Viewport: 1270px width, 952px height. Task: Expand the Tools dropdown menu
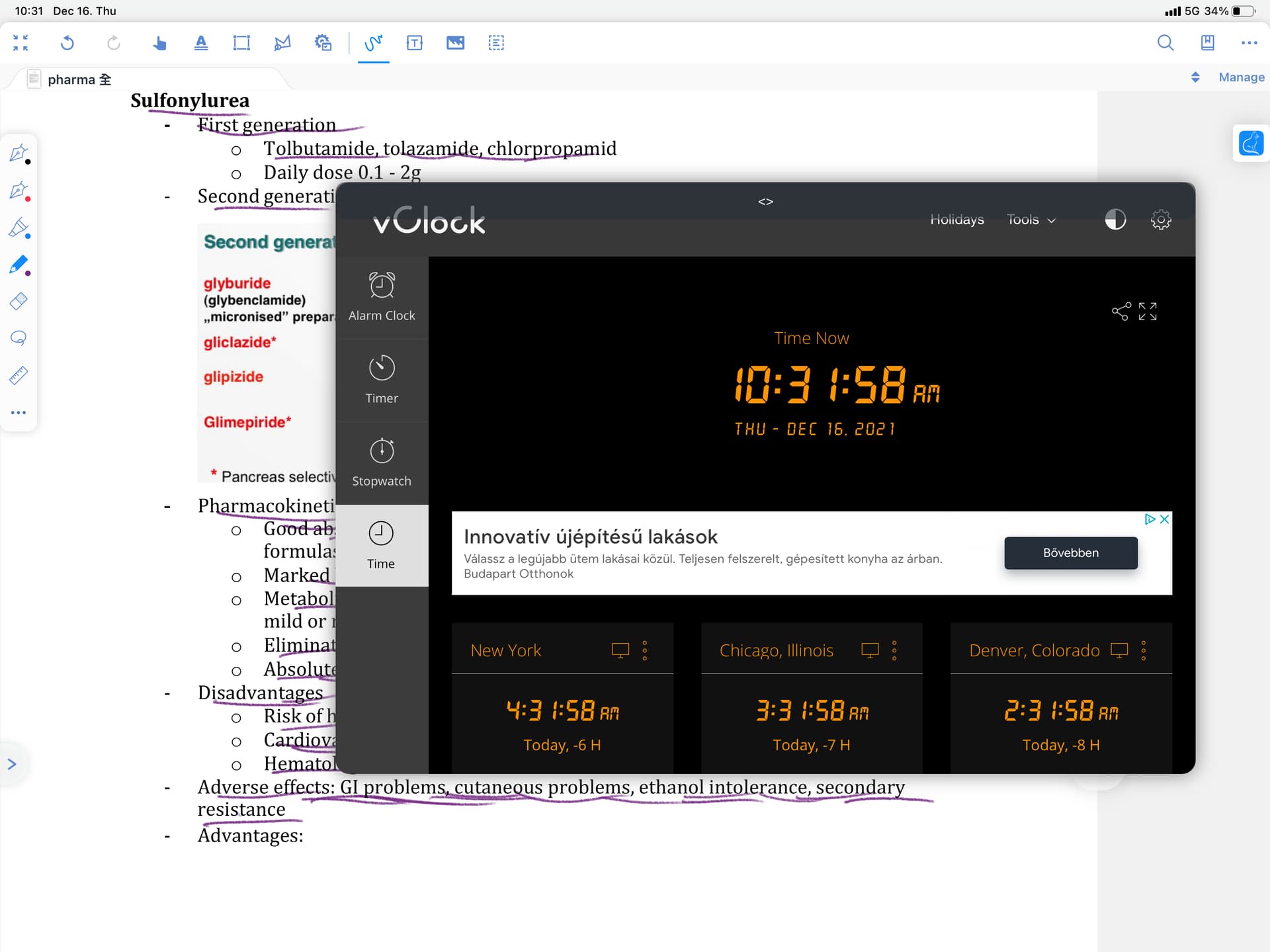coord(1031,220)
